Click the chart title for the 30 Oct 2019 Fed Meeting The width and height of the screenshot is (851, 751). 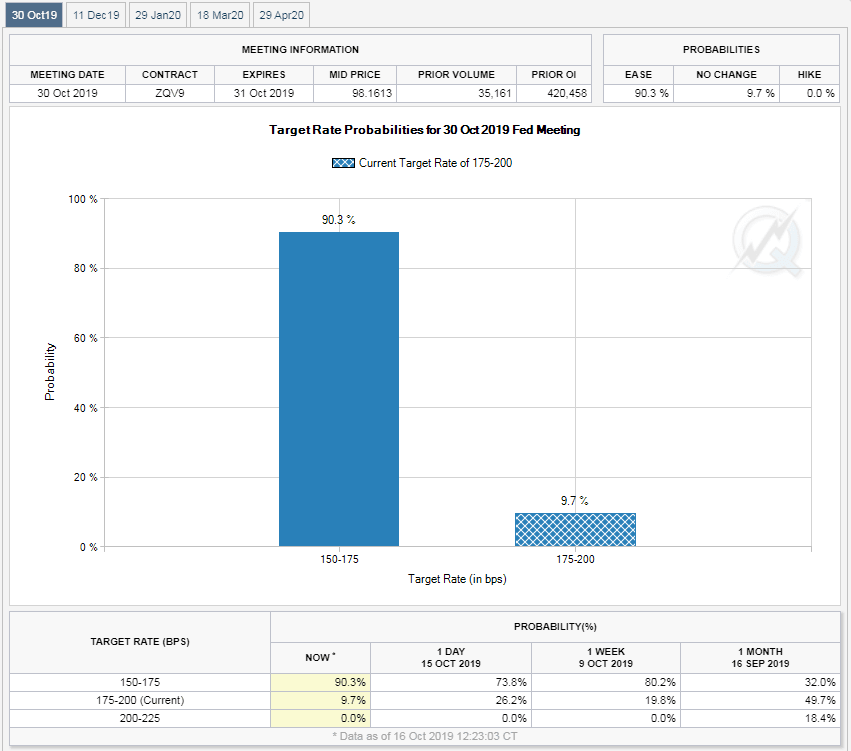(424, 130)
